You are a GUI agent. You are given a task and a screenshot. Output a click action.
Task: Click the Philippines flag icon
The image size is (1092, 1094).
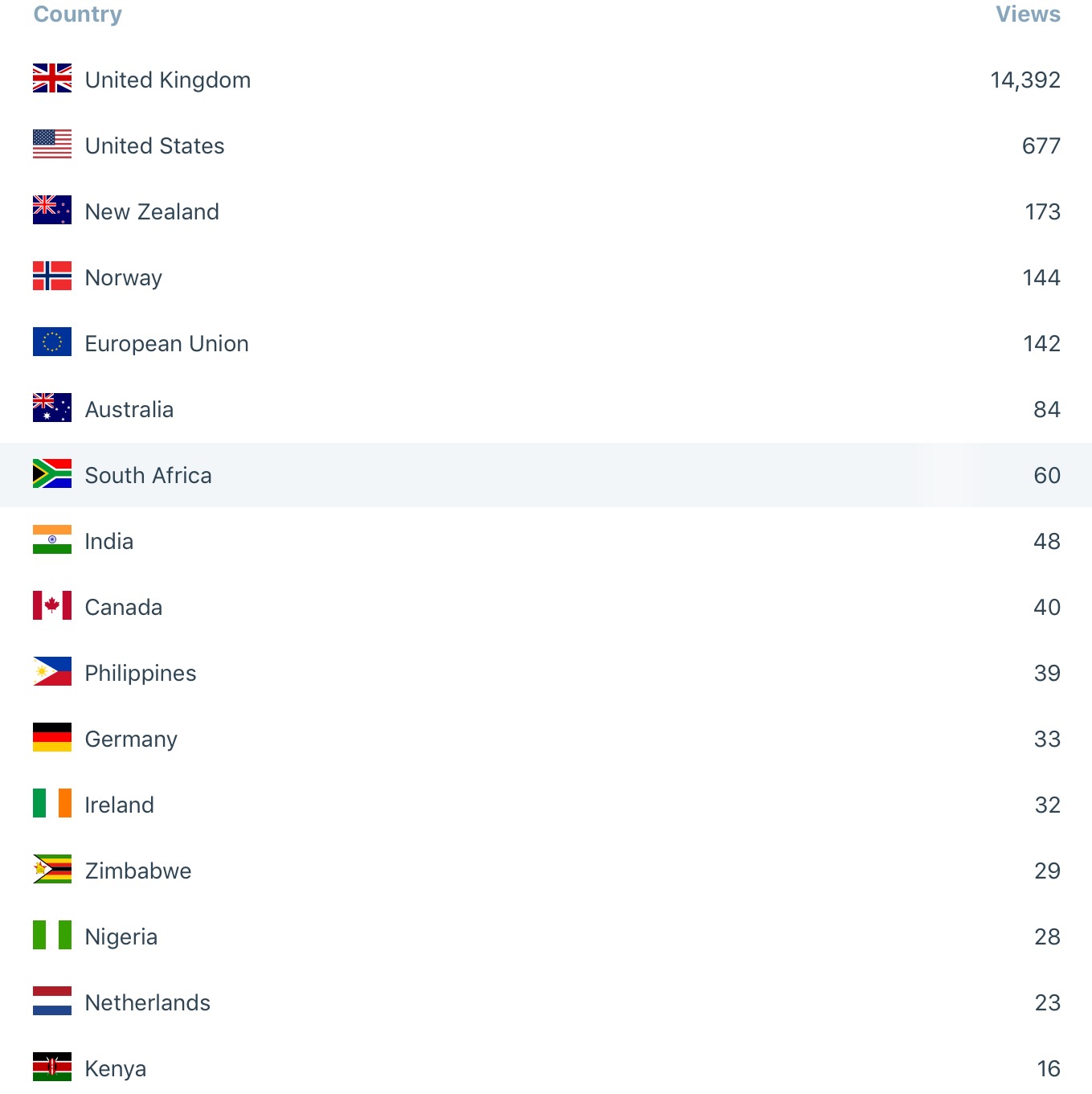[x=52, y=672]
